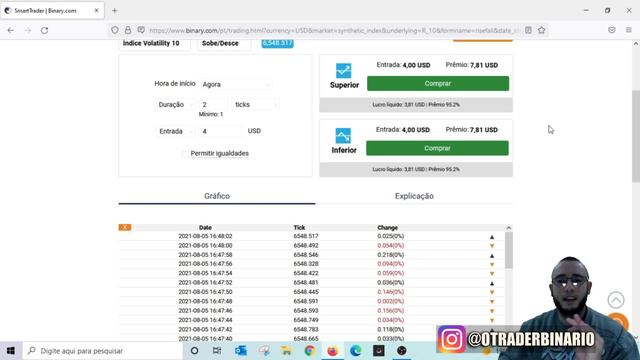Viewport: 640px width, 360px height.
Task: Open Firefox from the taskbar
Action: [333, 351]
